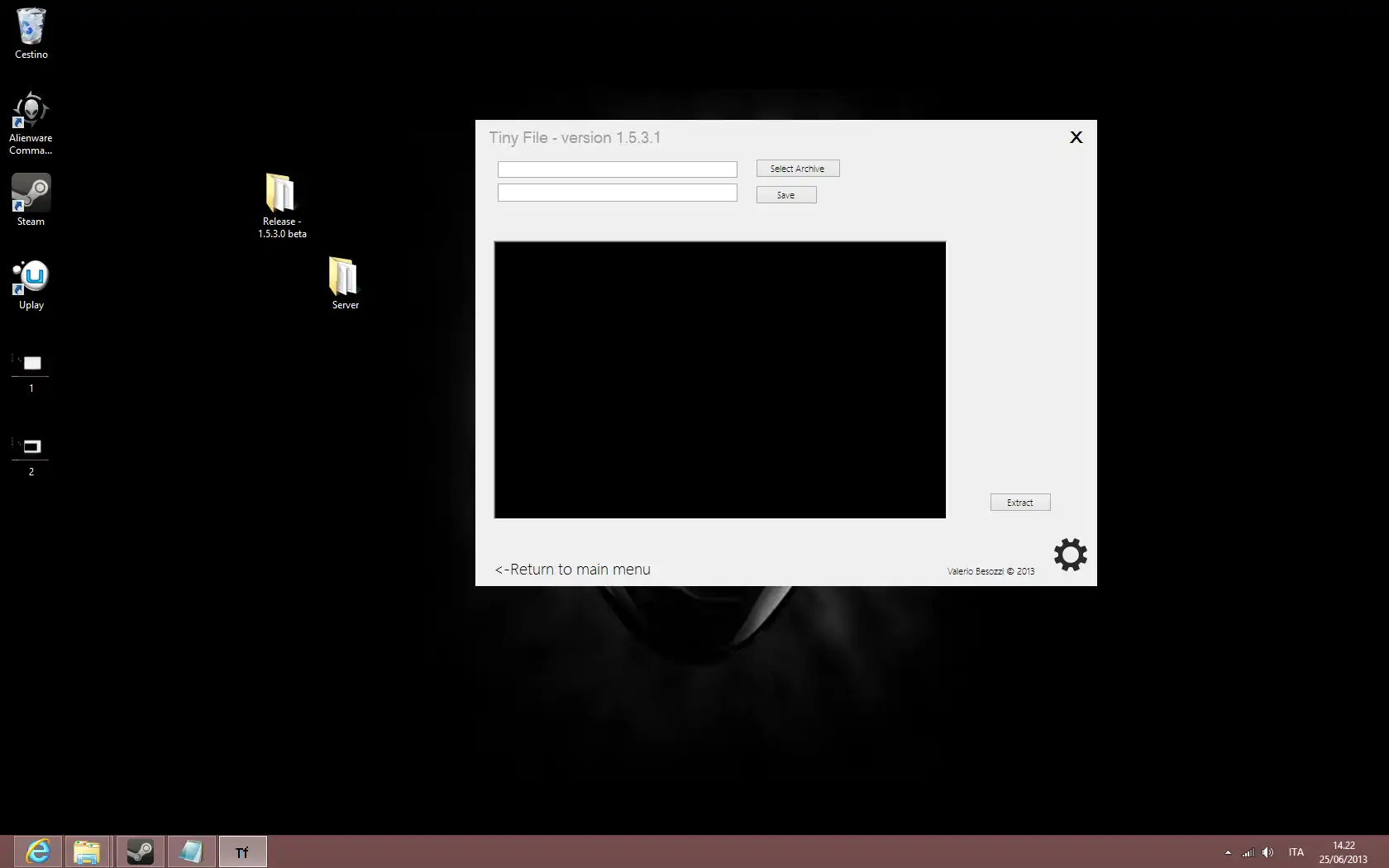1389x868 pixels.
Task: Select the Cestino recycle bin icon
Action: pyautogui.click(x=31, y=34)
